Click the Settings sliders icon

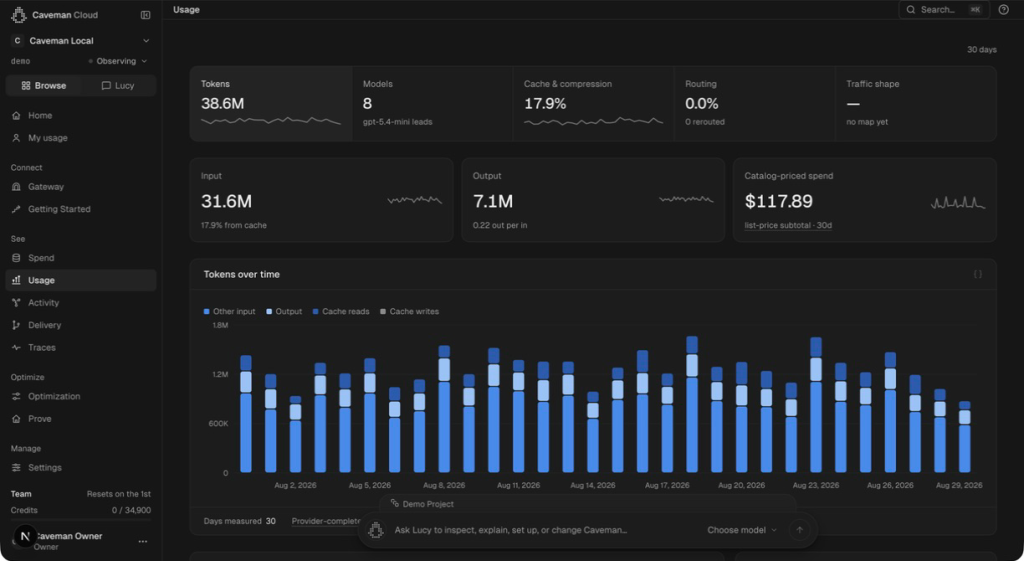(16, 468)
